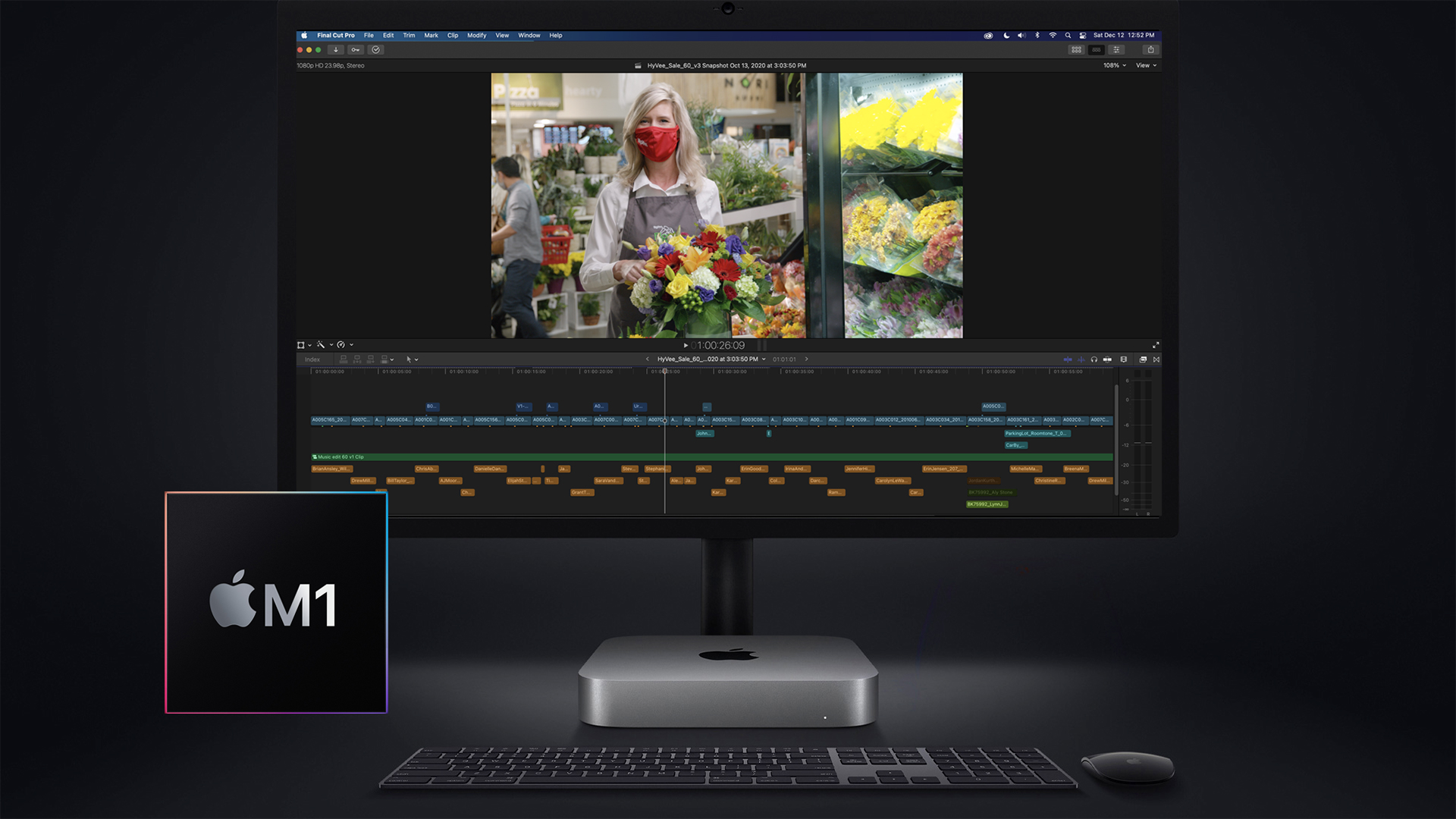The height and width of the screenshot is (819, 1456).
Task: Show the browser grid icon
Action: [x=1076, y=50]
